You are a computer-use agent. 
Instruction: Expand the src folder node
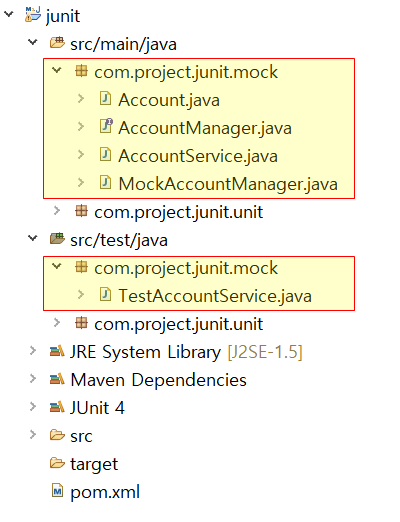(x=33, y=435)
